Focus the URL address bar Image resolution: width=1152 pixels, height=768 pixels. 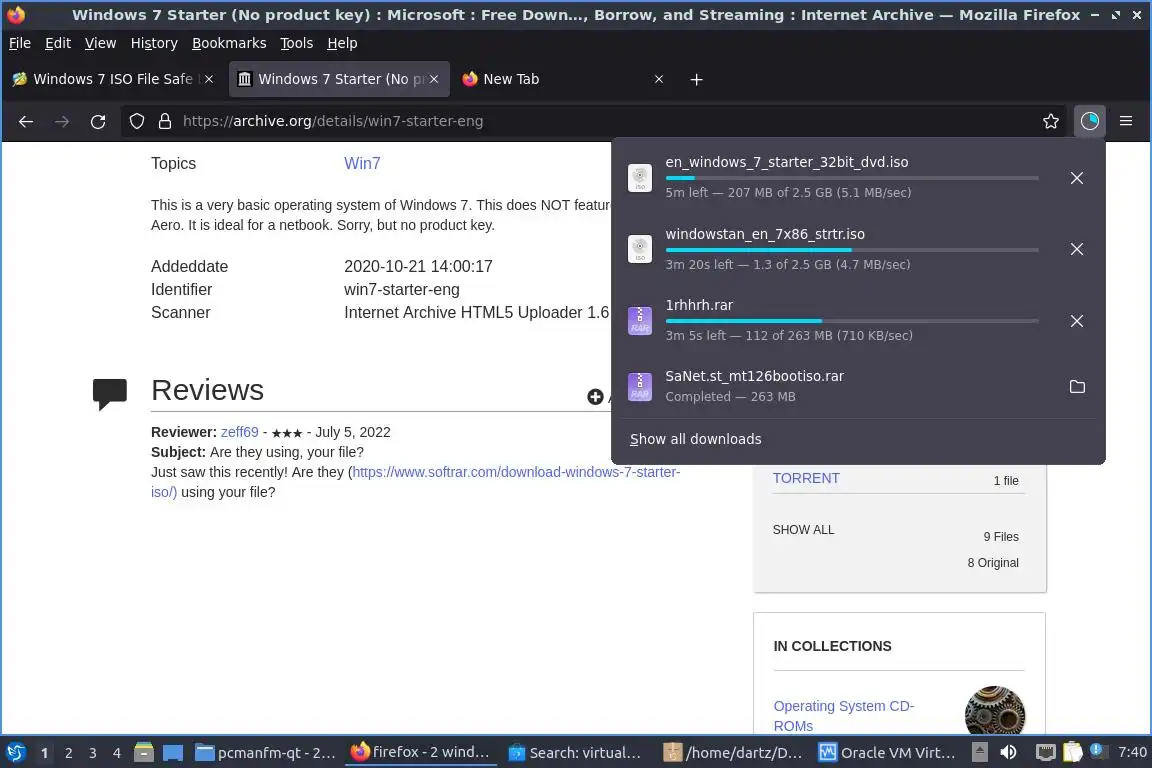(x=602, y=121)
